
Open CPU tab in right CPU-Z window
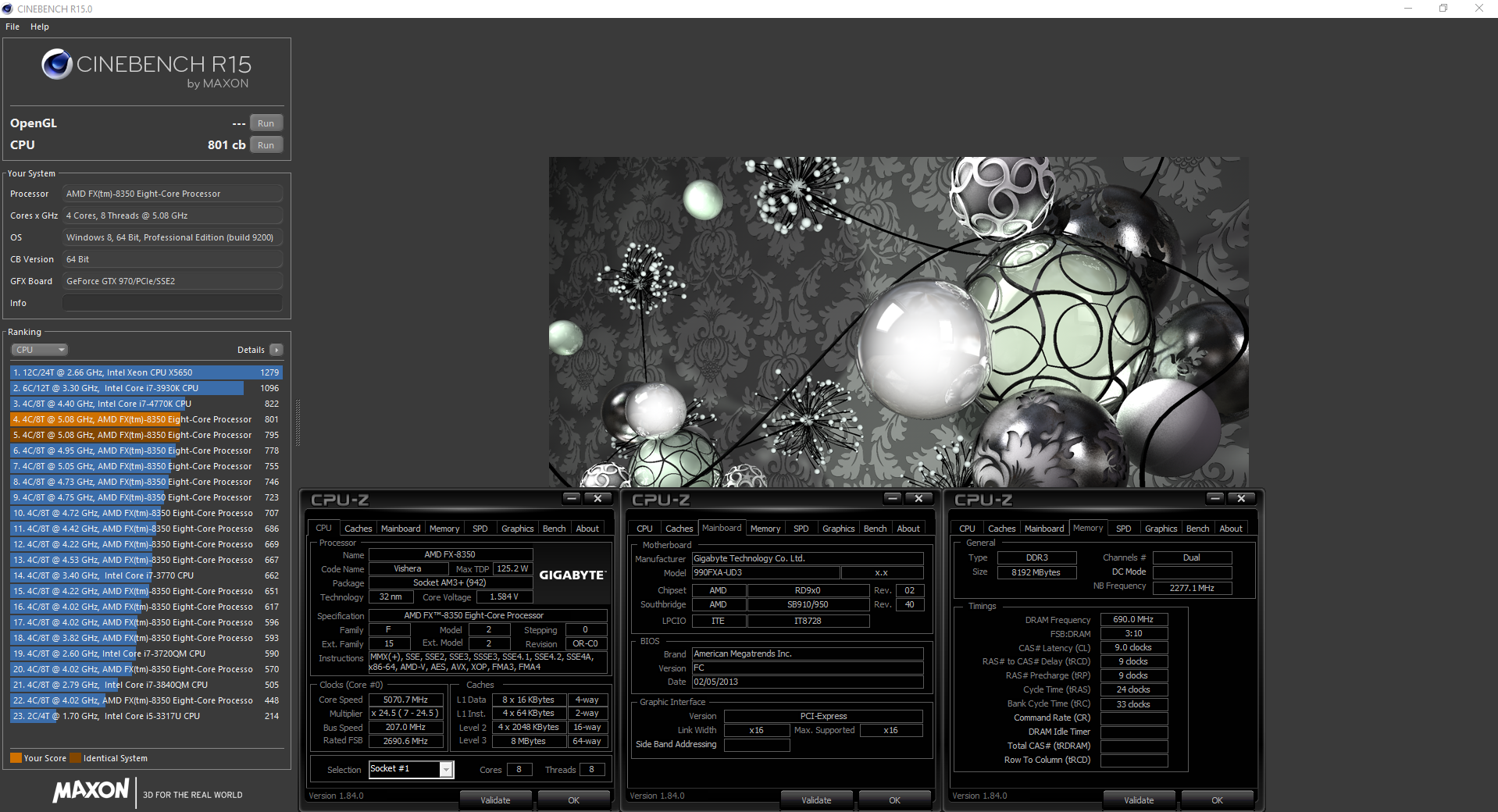(x=967, y=529)
